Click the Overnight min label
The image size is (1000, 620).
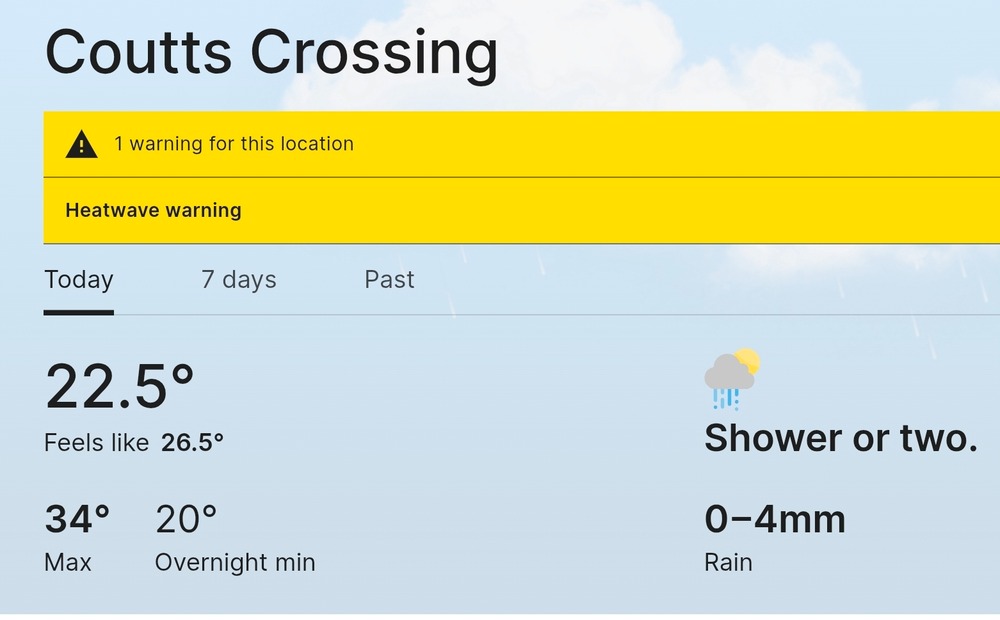click(235, 563)
